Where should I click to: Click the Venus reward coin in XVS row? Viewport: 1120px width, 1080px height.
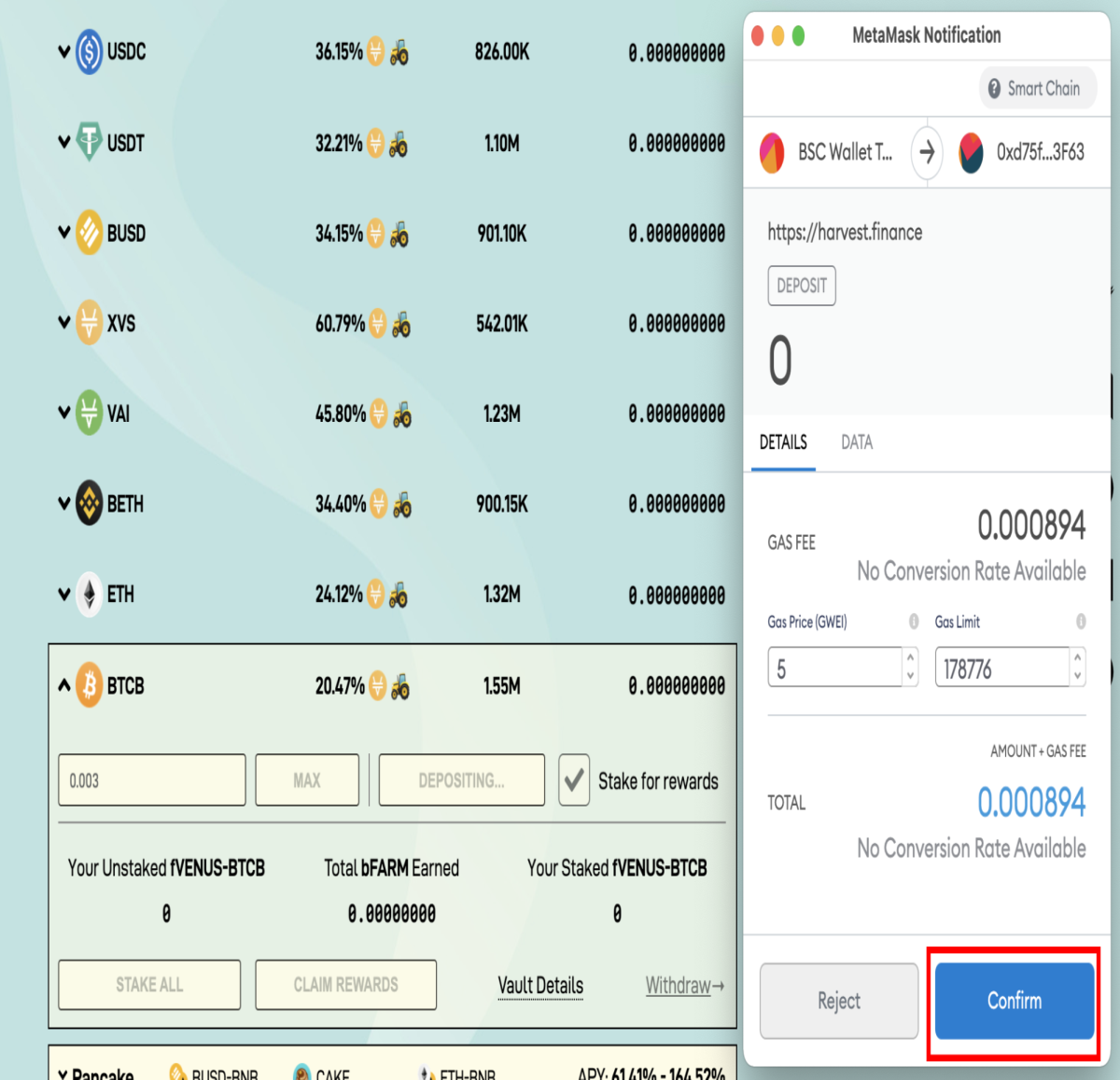(x=377, y=323)
